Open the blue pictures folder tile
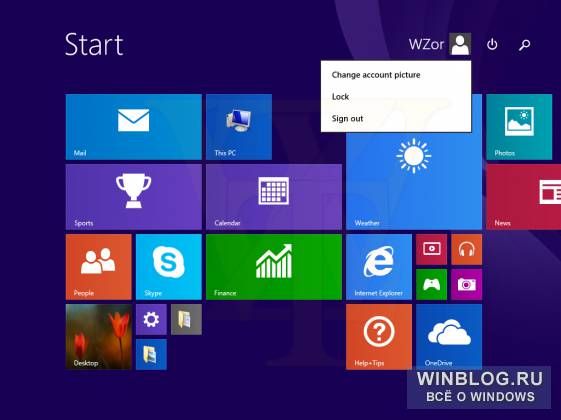The width and height of the screenshot is (561, 420). coord(151,355)
